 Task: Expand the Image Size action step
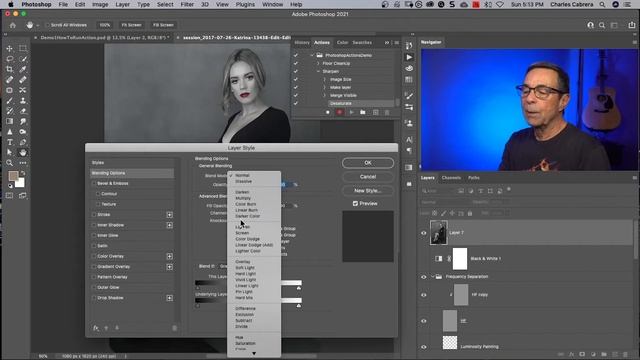(324, 80)
